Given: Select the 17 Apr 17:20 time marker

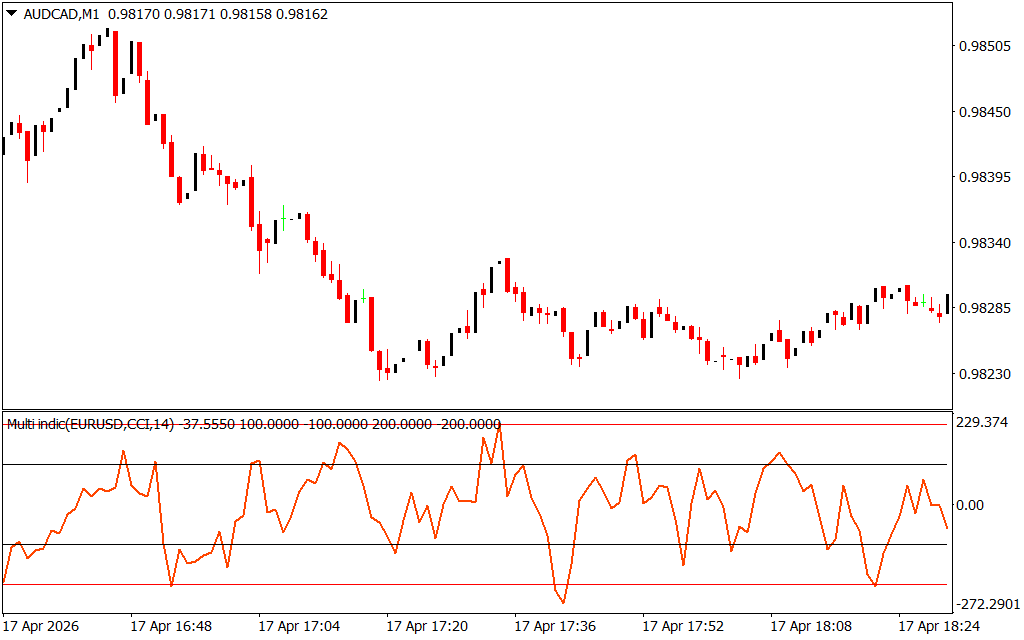Looking at the screenshot, I should tap(427, 626).
